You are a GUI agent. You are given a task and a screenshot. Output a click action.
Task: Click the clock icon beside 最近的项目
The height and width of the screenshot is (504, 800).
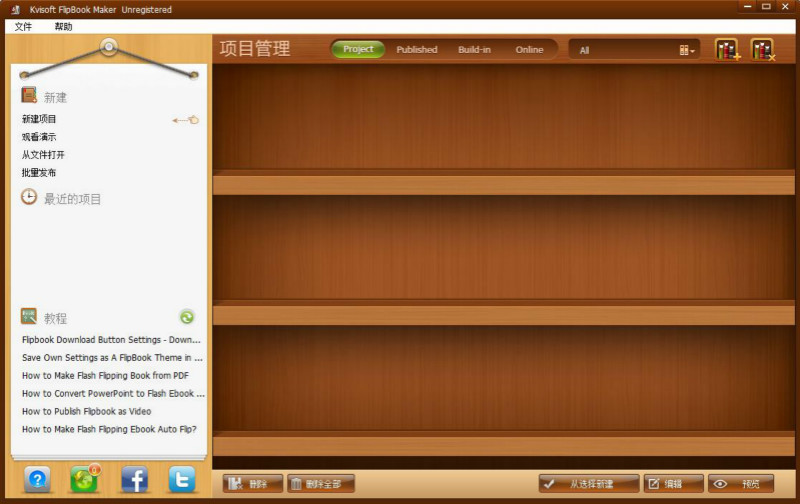point(30,198)
